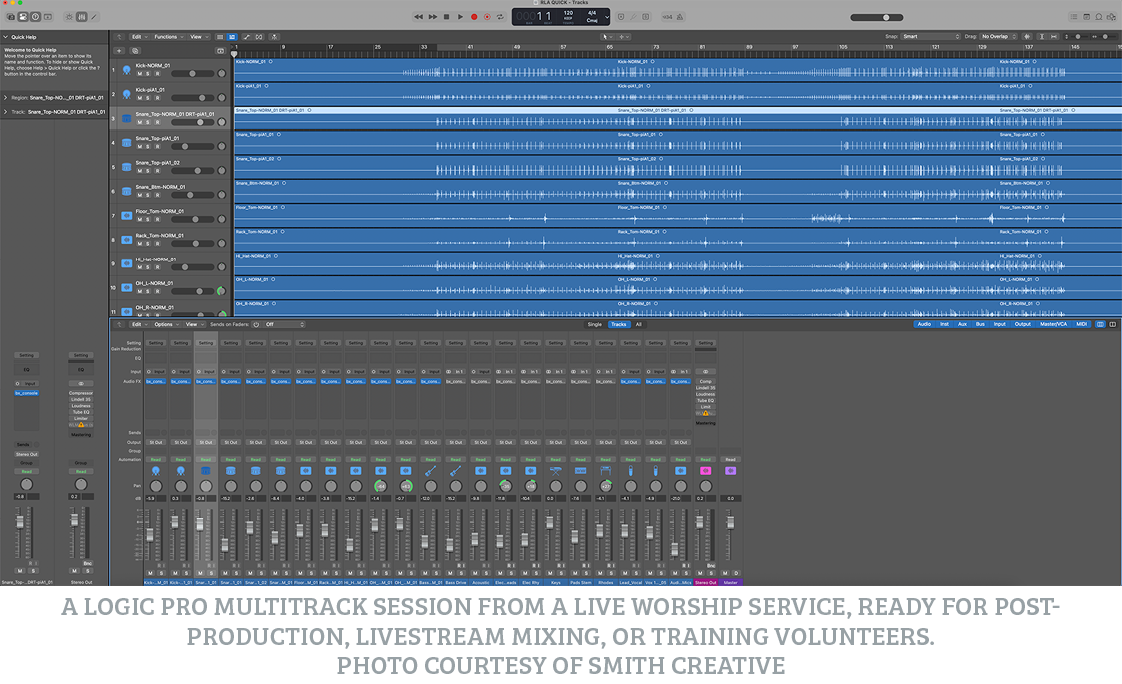Enable record on the Rack_Tom-NORM_01 track

click(157, 244)
